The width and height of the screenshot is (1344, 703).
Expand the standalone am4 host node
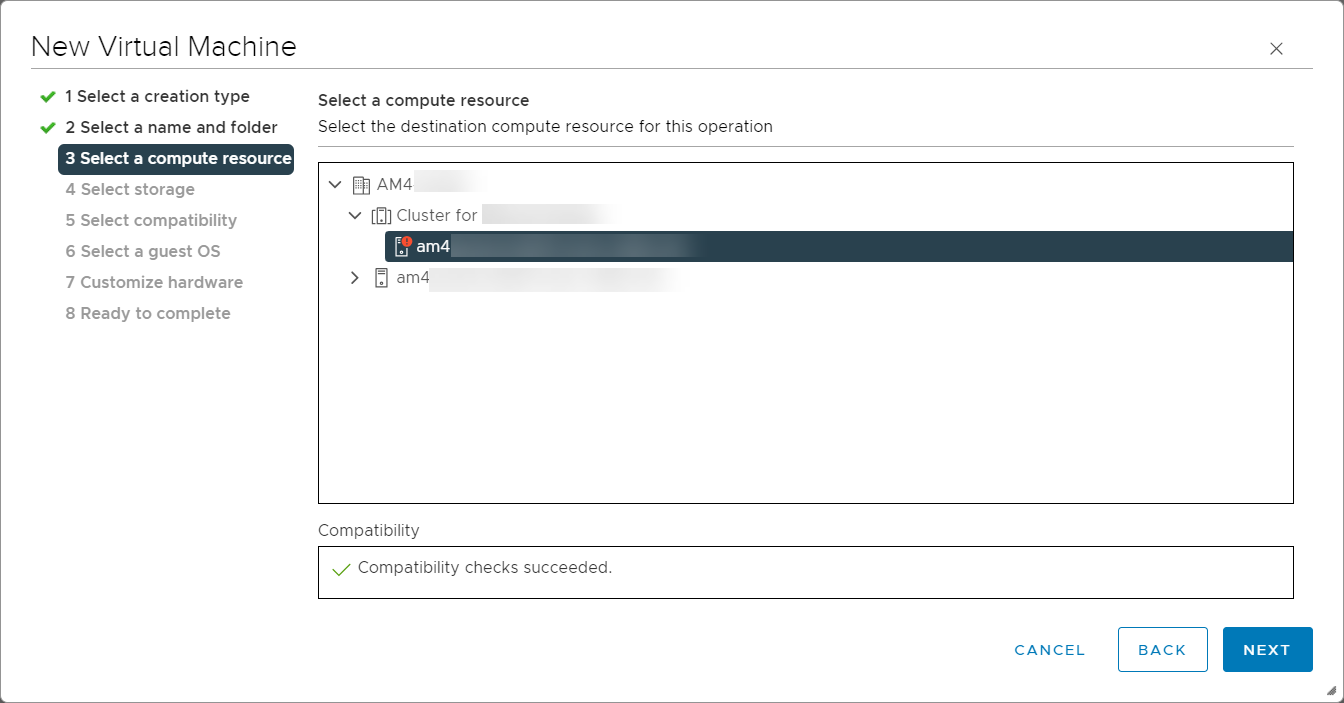pyautogui.click(x=355, y=278)
